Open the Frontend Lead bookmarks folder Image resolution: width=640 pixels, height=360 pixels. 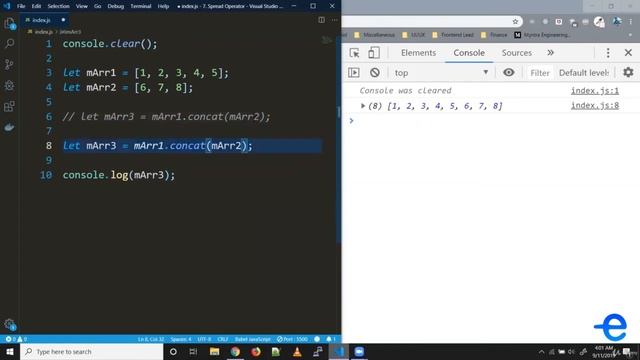[452, 35]
